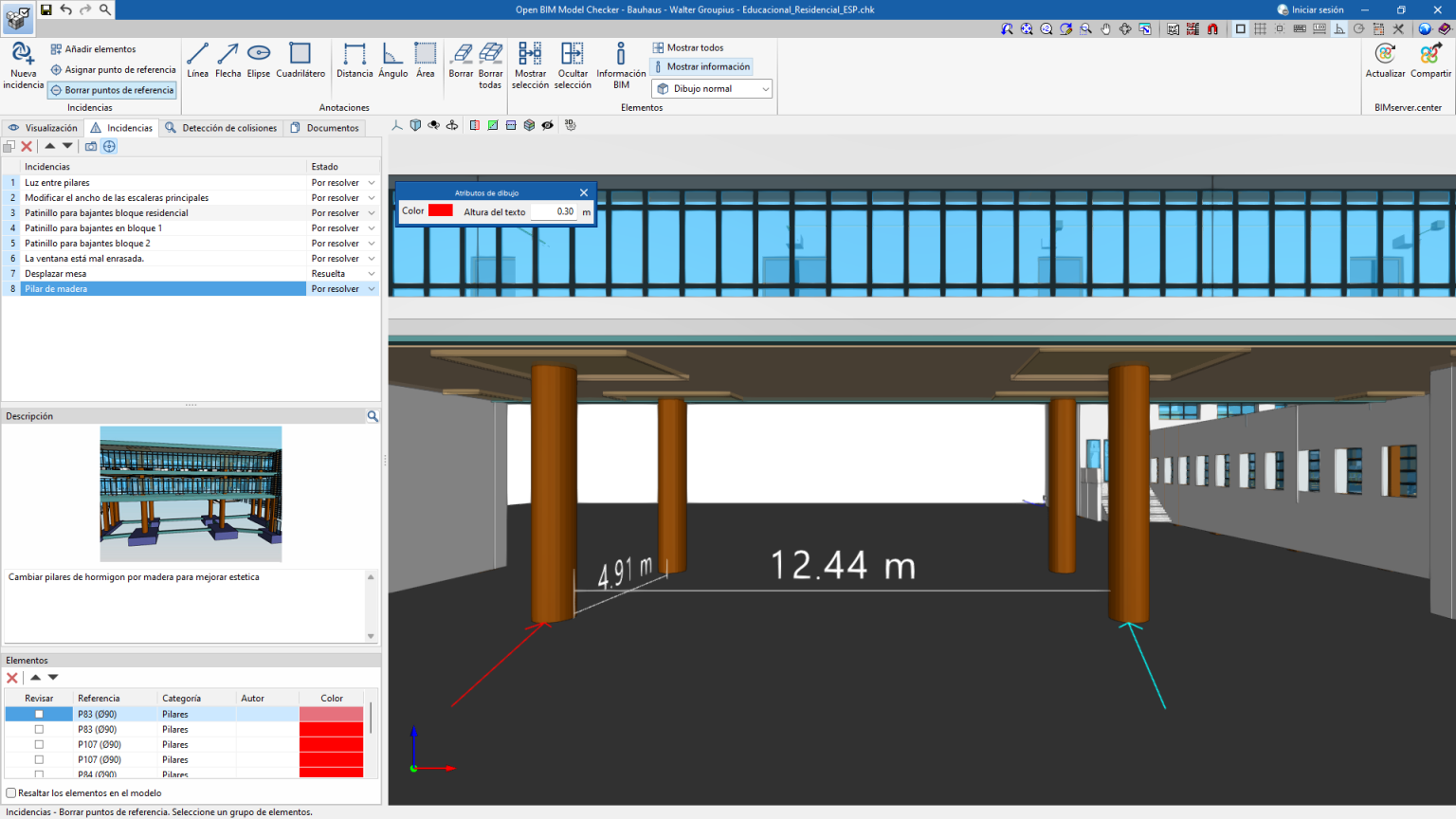Open the Información BIM tool
Screen dimensions: 1456x819
pos(621,64)
